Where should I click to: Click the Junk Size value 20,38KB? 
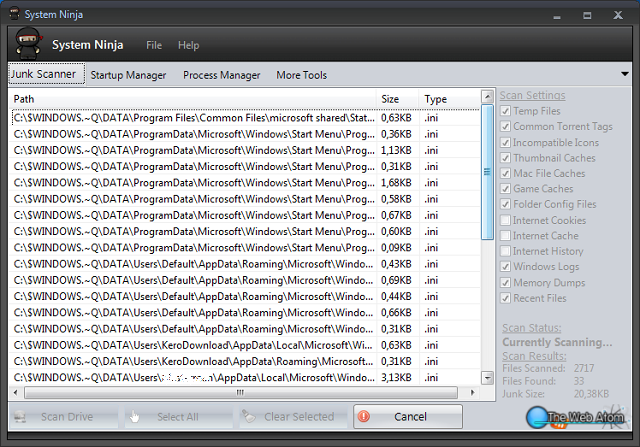click(591, 394)
